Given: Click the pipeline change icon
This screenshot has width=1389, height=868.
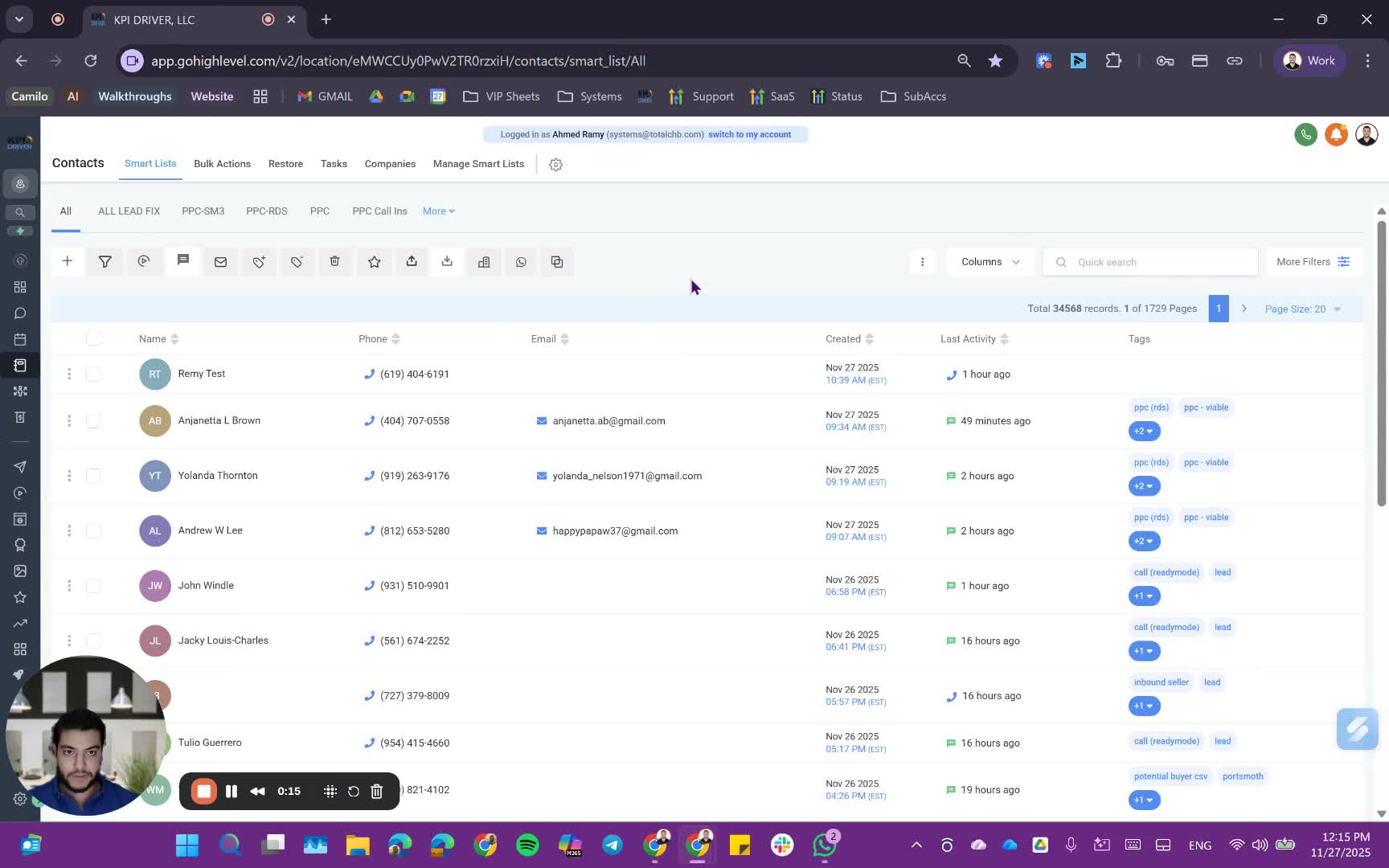Looking at the screenshot, I should [144, 261].
